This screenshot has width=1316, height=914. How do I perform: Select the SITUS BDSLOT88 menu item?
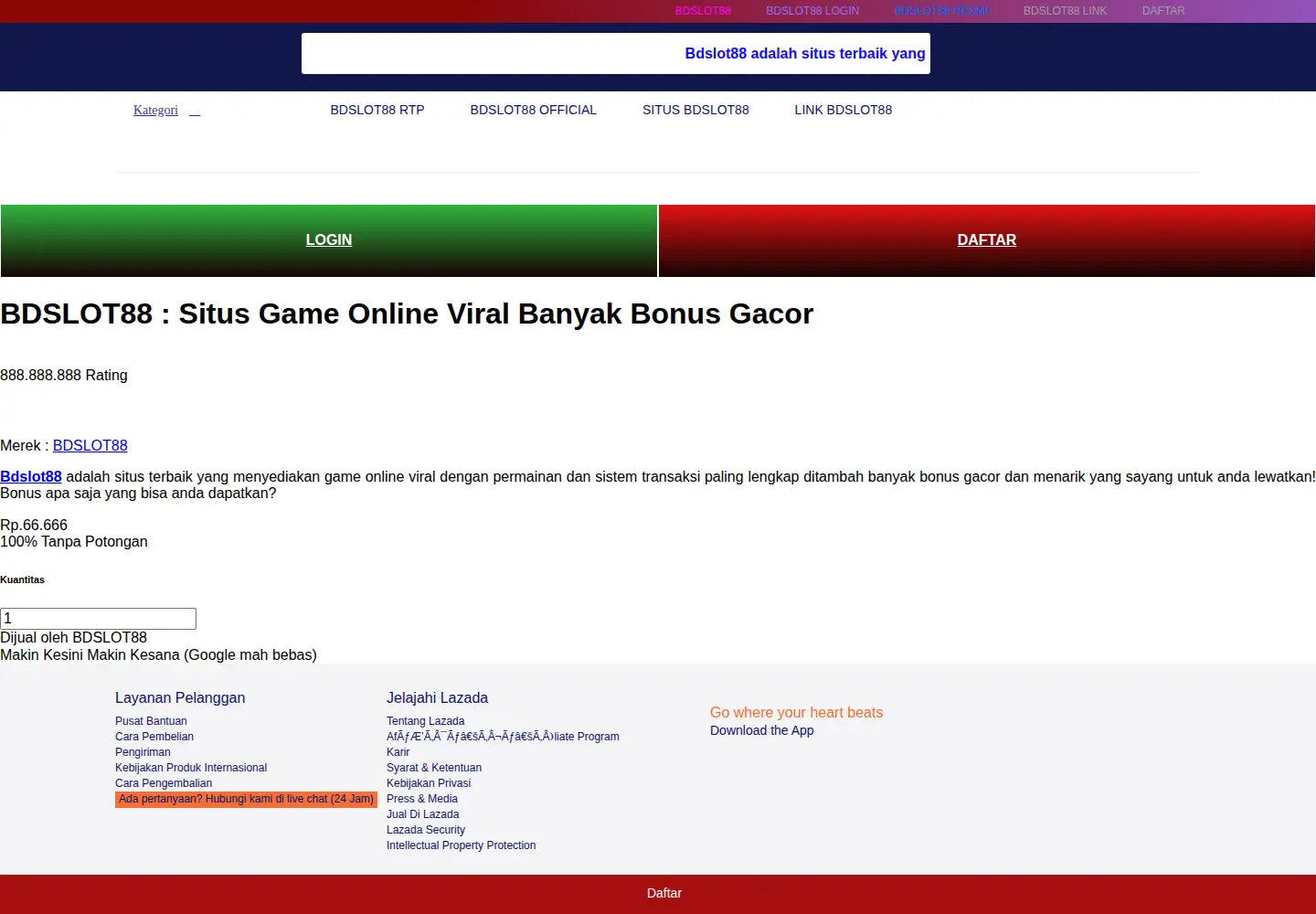coord(695,110)
